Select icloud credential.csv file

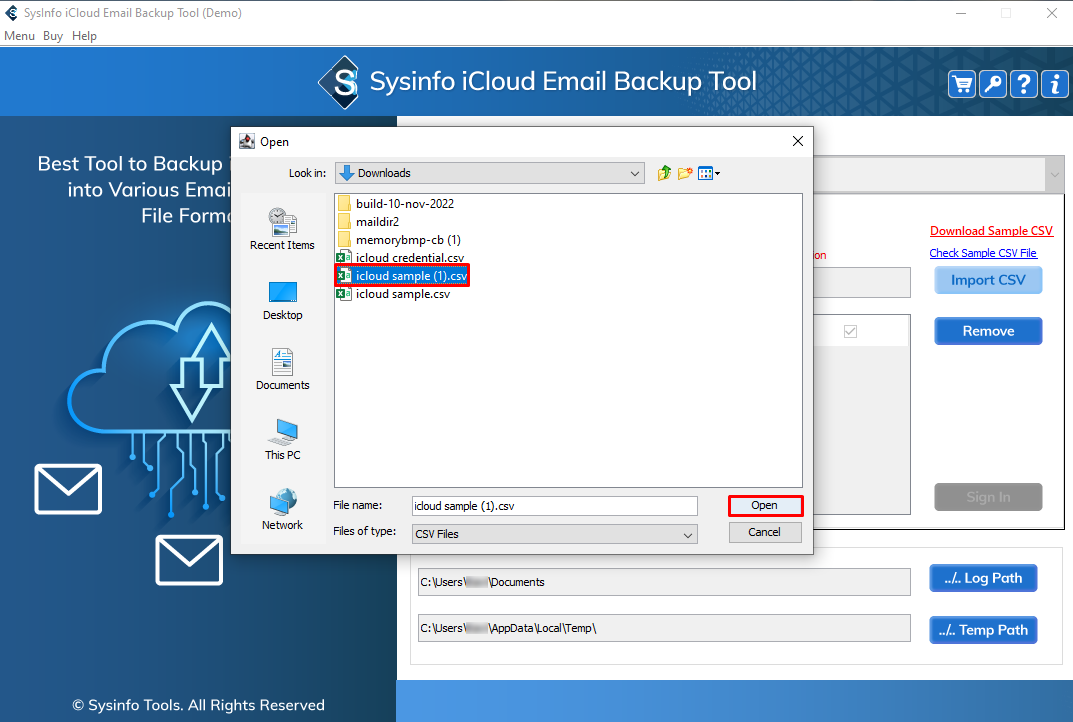pos(408,258)
